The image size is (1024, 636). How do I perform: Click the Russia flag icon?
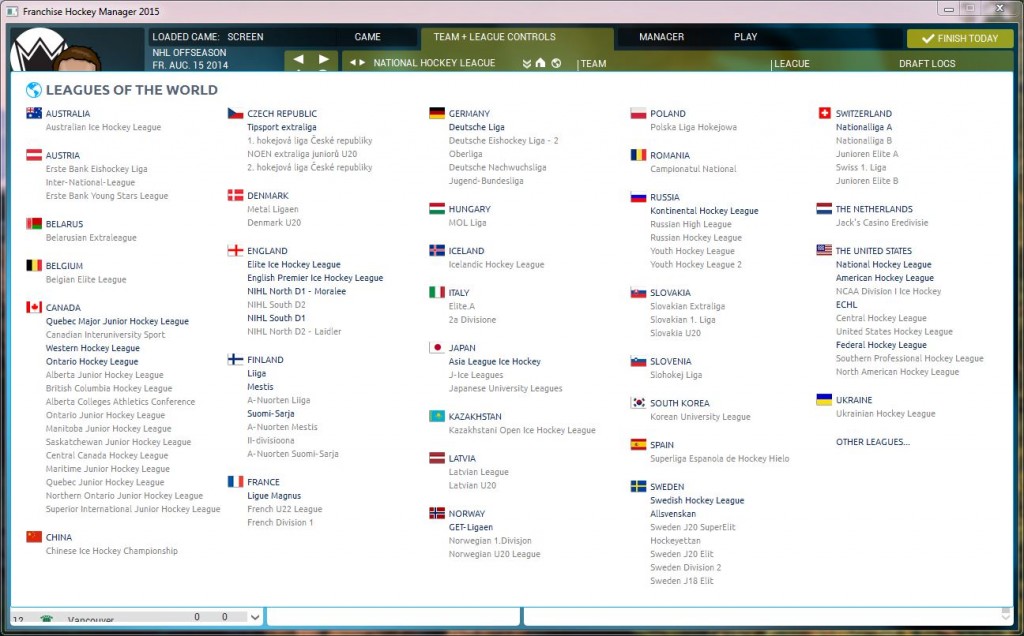638,197
